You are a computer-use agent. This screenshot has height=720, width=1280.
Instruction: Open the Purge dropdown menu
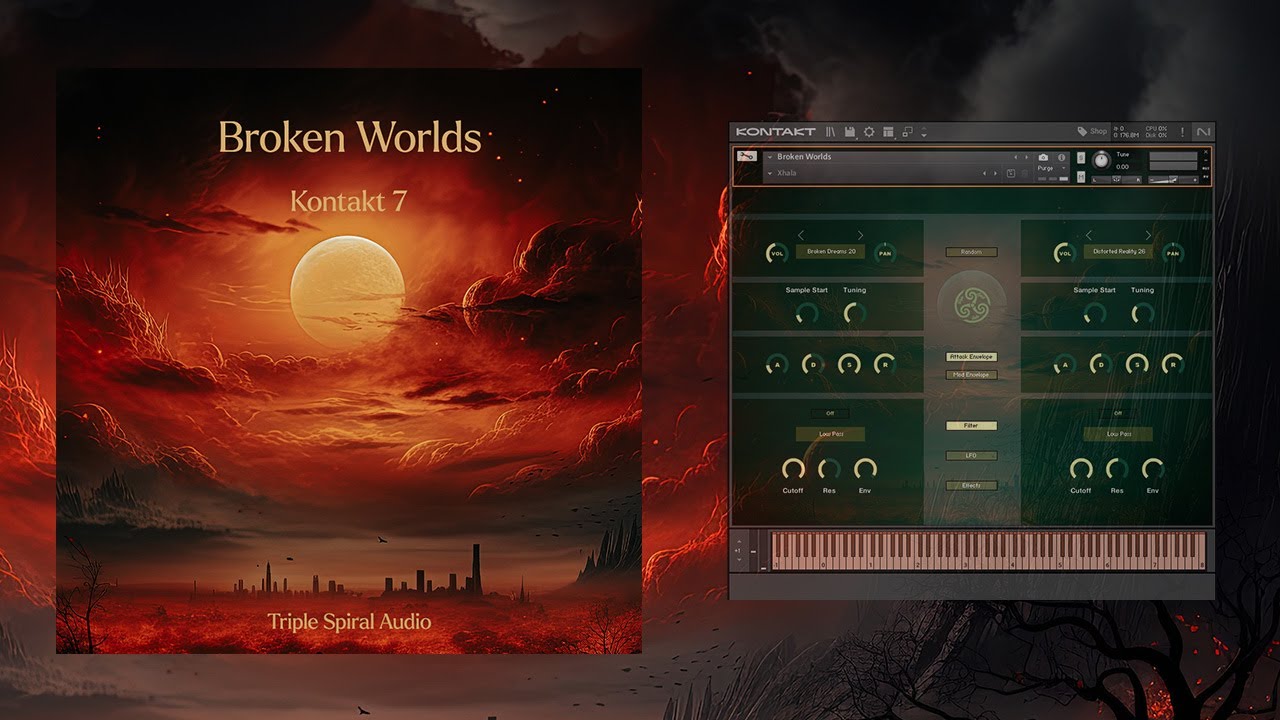coord(1051,168)
